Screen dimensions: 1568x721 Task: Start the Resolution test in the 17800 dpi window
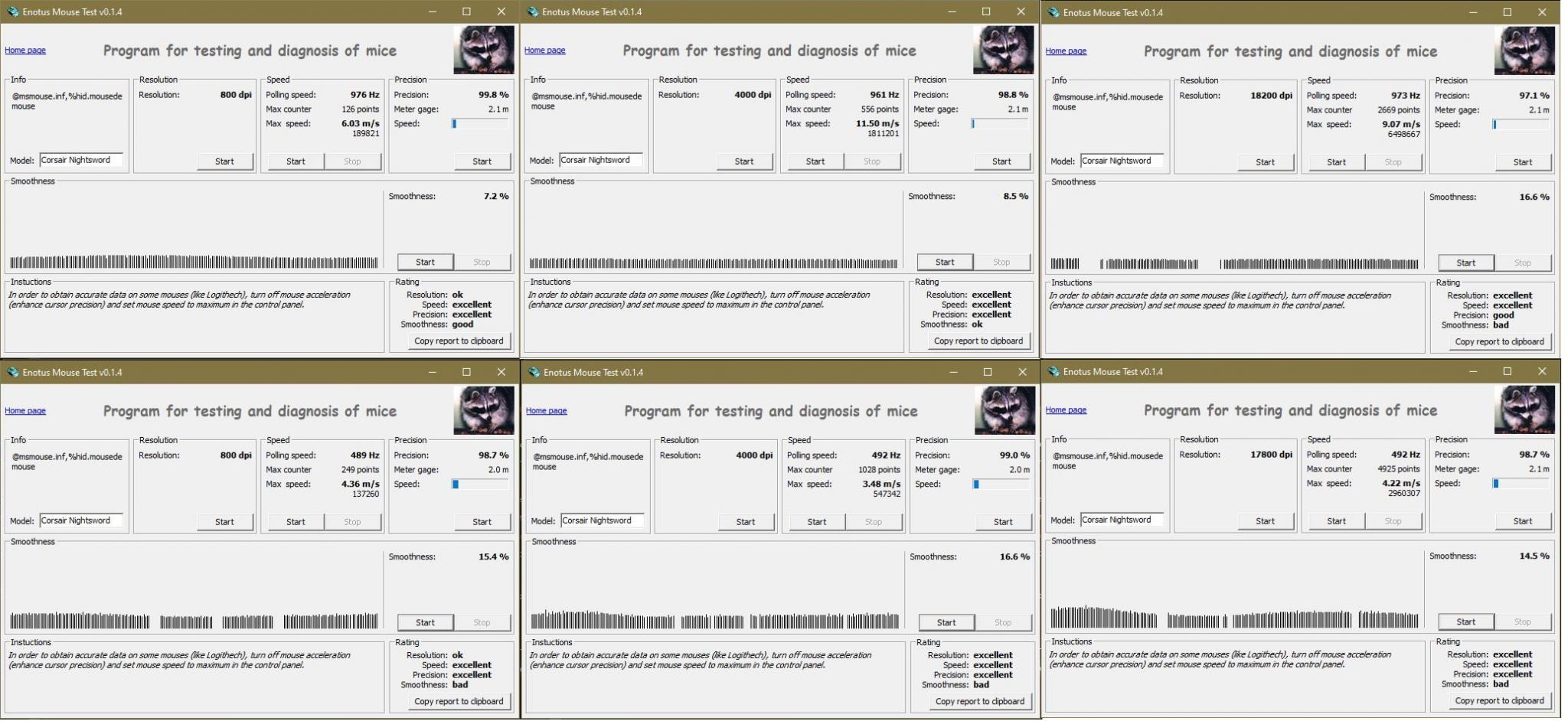point(1265,521)
